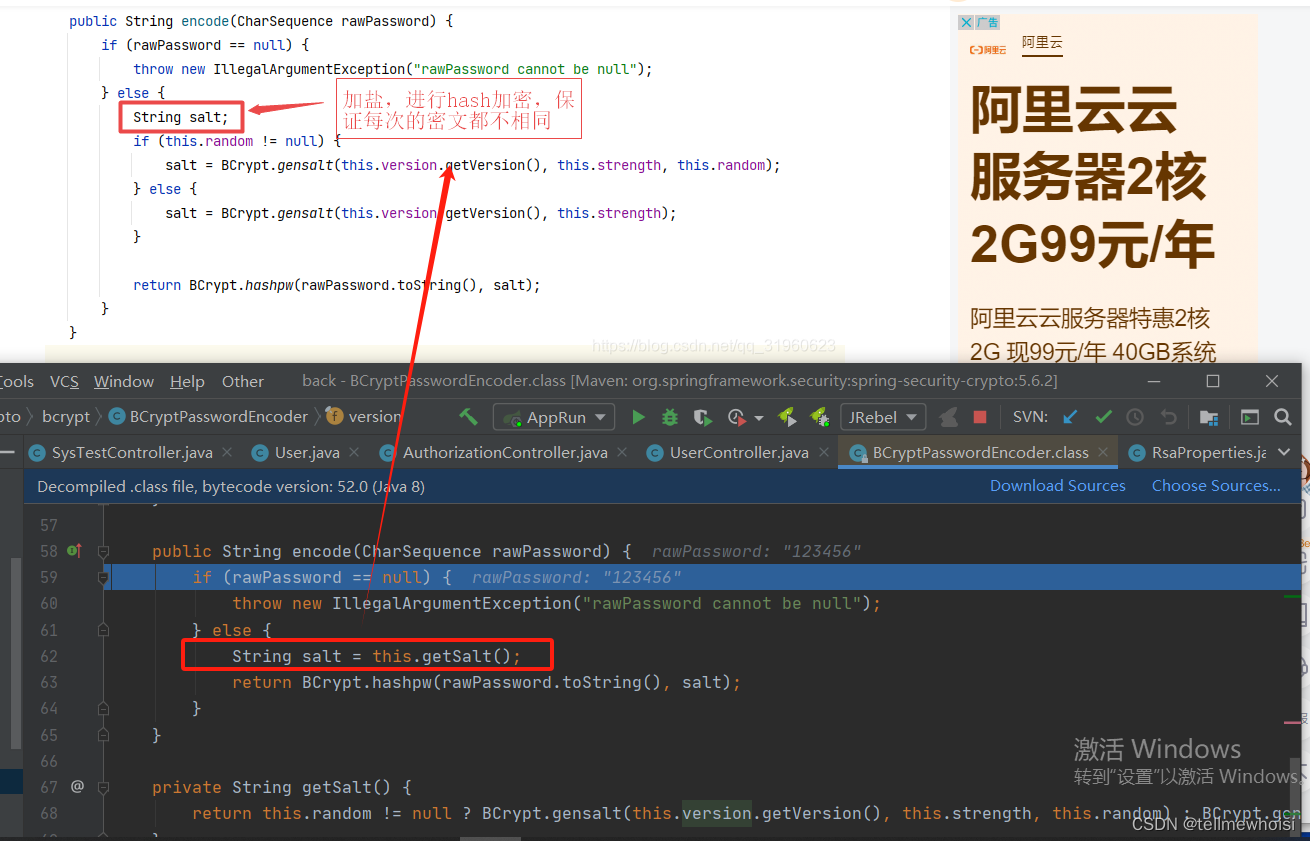Viewport: 1310px width, 841px height.
Task: Collapse the else block fold marker at line 61
Action: tap(103, 630)
